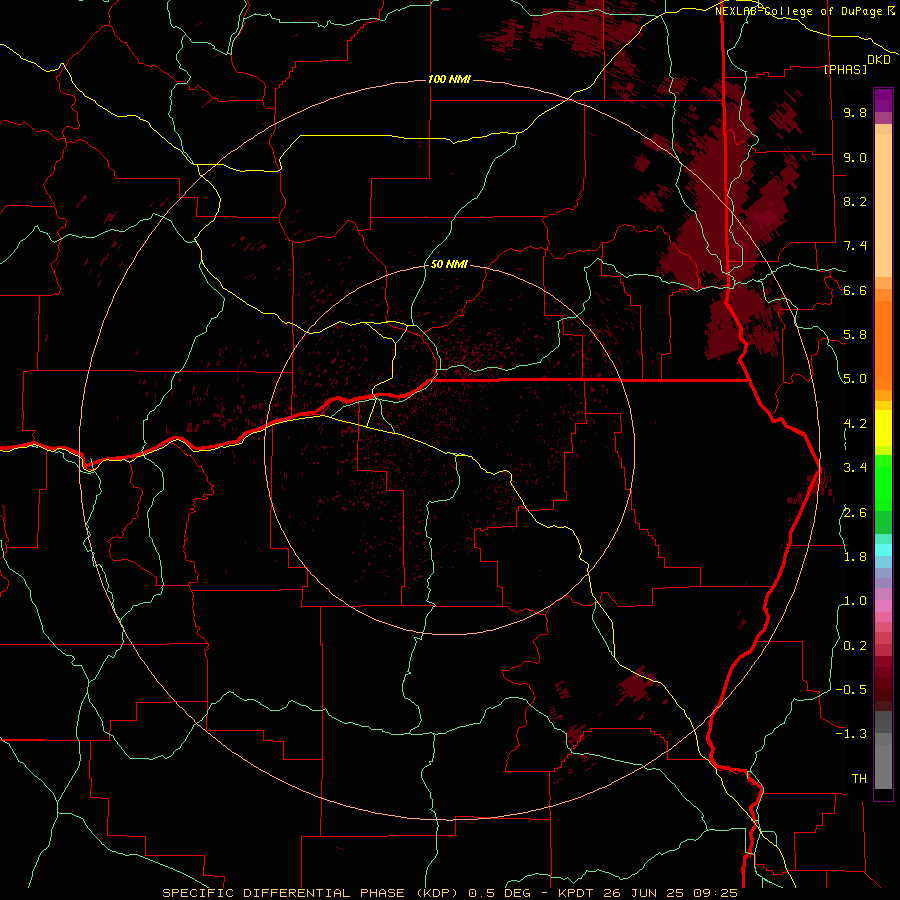Click the 7.4 scale value label
The width and height of the screenshot is (900, 900).
click(855, 246)
